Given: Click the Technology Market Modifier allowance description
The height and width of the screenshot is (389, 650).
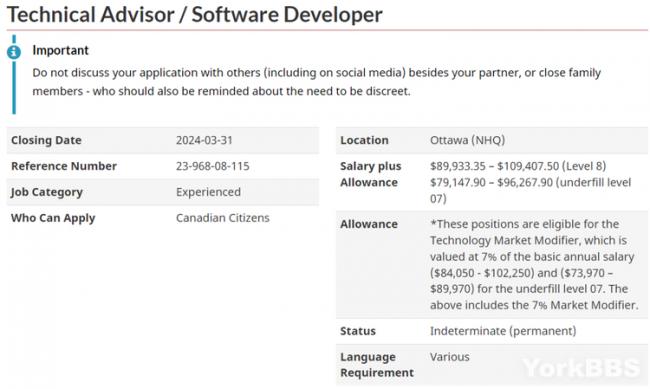Looking at the screenshot, I should point(534,265).
